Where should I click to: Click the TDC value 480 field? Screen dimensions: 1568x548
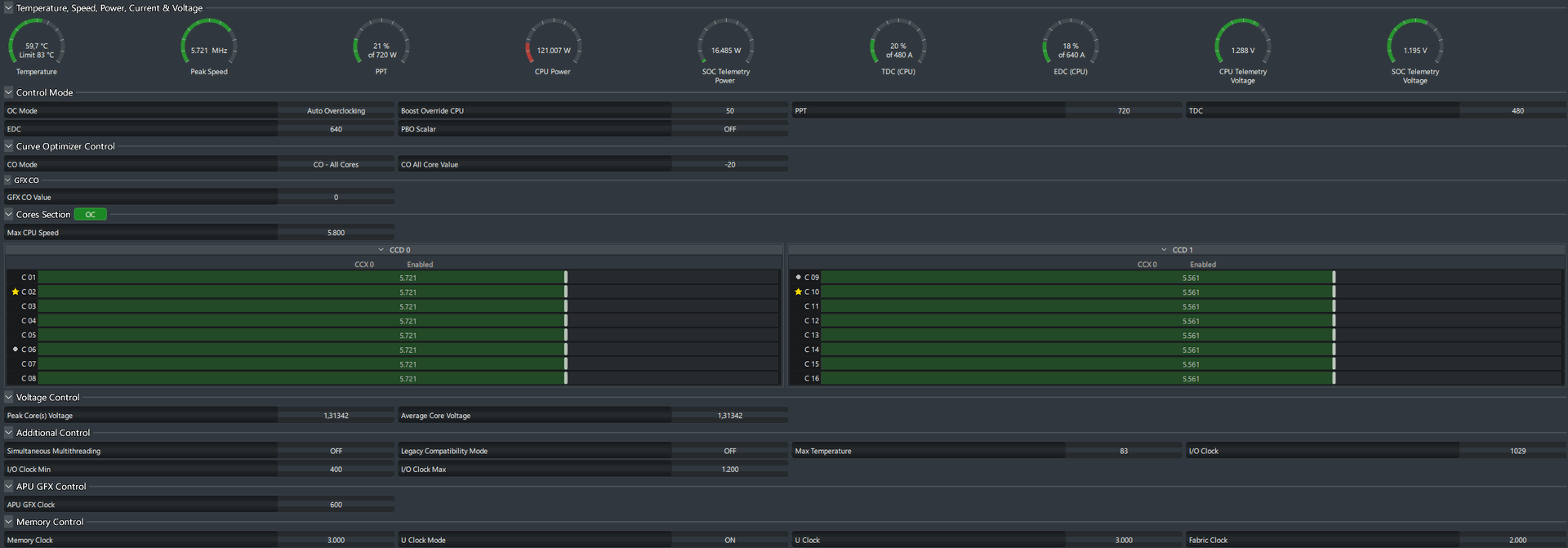(x=1517, y=111)
